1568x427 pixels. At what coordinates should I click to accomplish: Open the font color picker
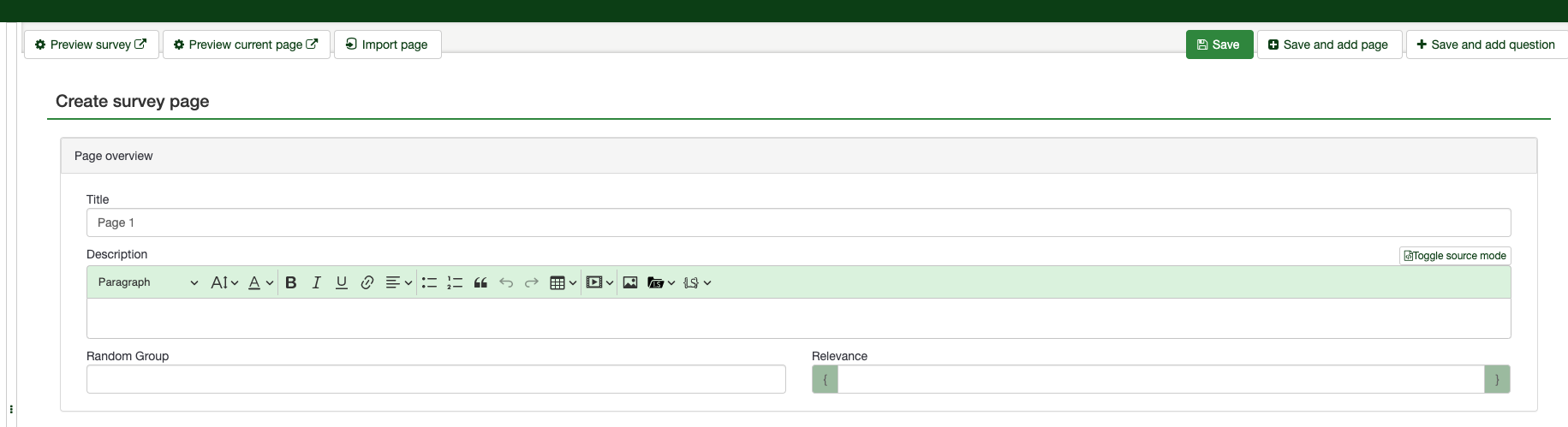click(260, 282)
